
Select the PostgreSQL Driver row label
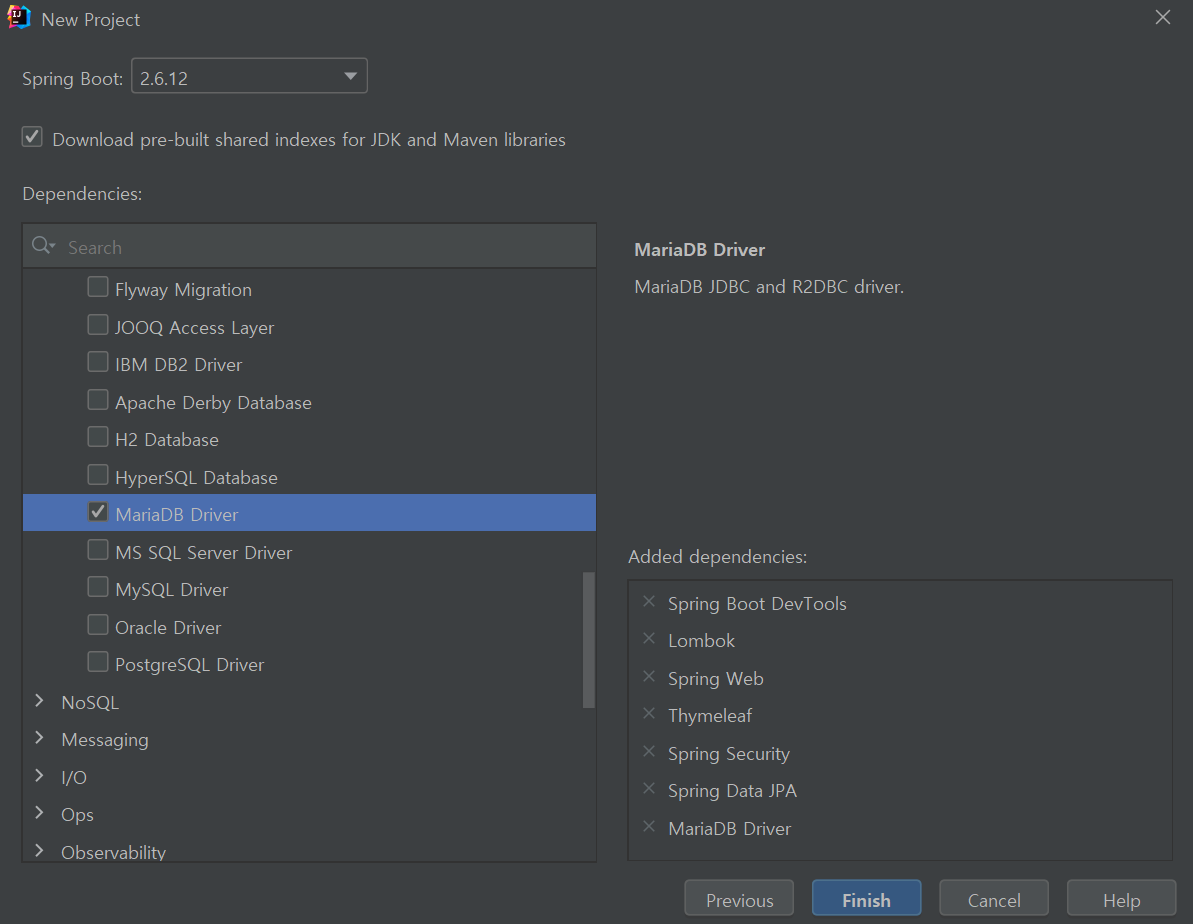click(x=189, y=664)
